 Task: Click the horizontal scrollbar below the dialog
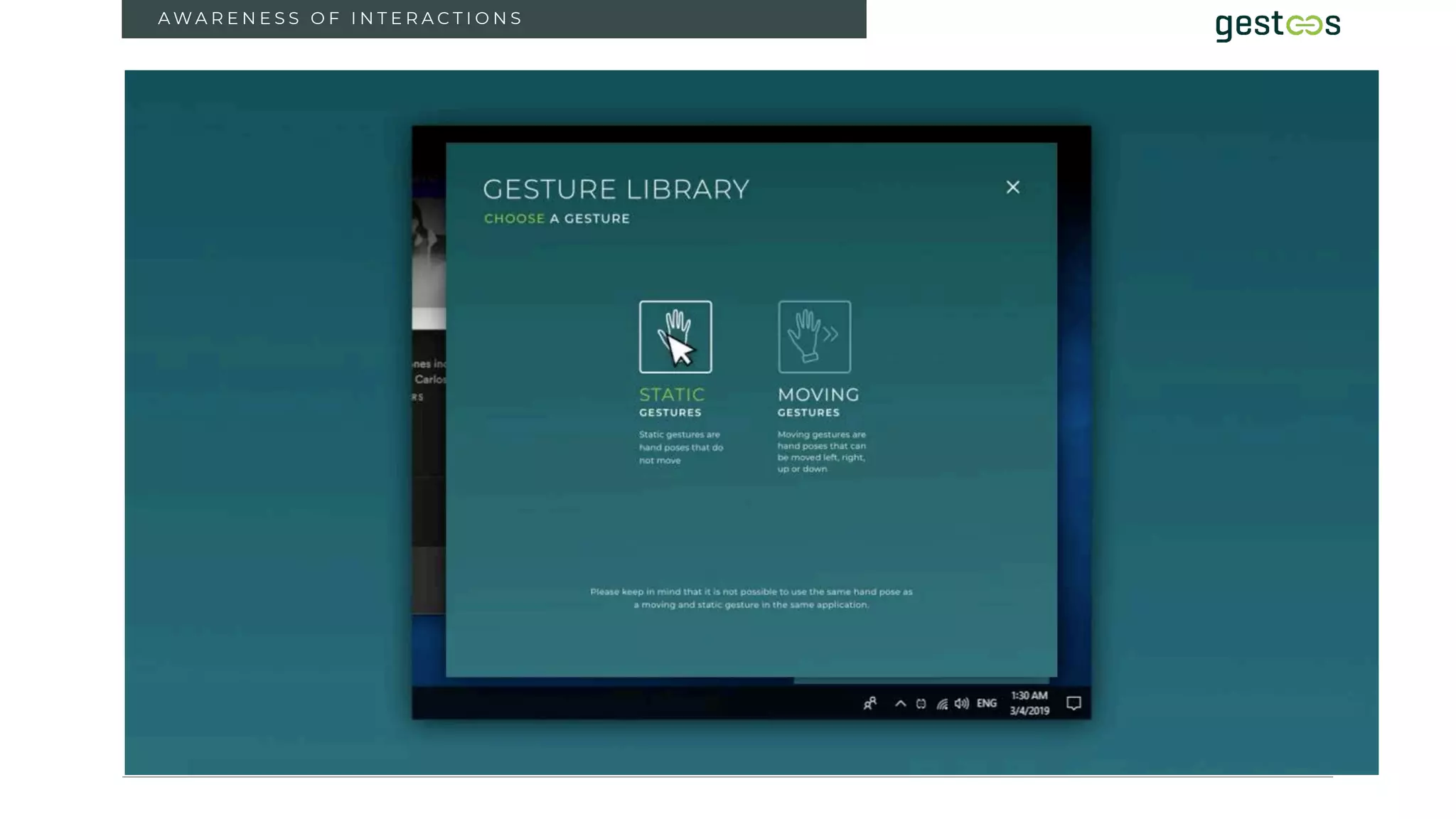point(921,680)
